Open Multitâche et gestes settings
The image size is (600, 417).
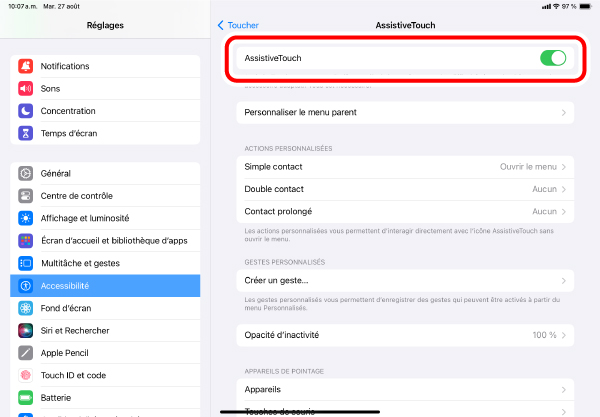coord(105,263)
